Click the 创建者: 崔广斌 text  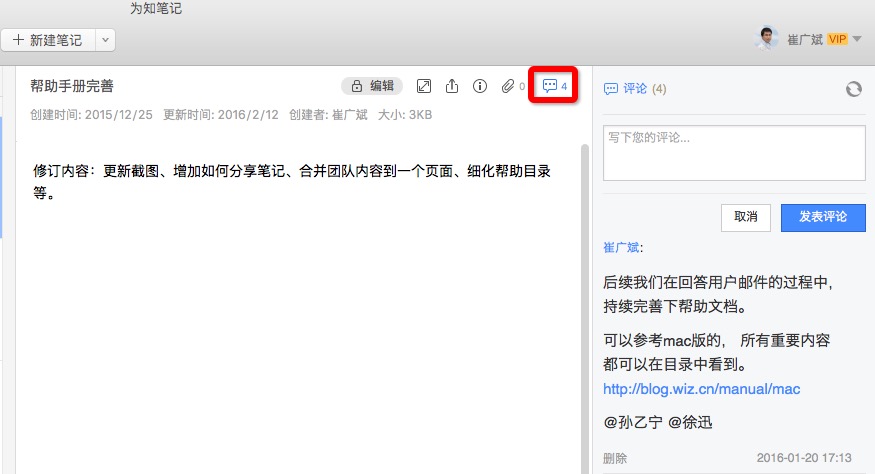point(328,115)
